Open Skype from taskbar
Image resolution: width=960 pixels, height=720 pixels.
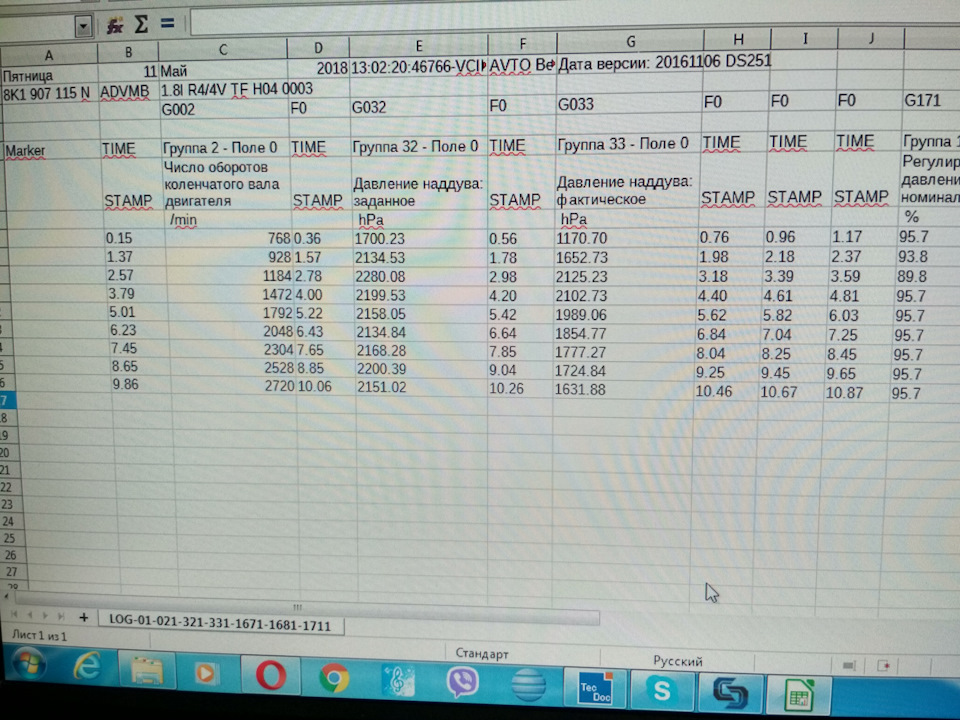click(660, 688)
